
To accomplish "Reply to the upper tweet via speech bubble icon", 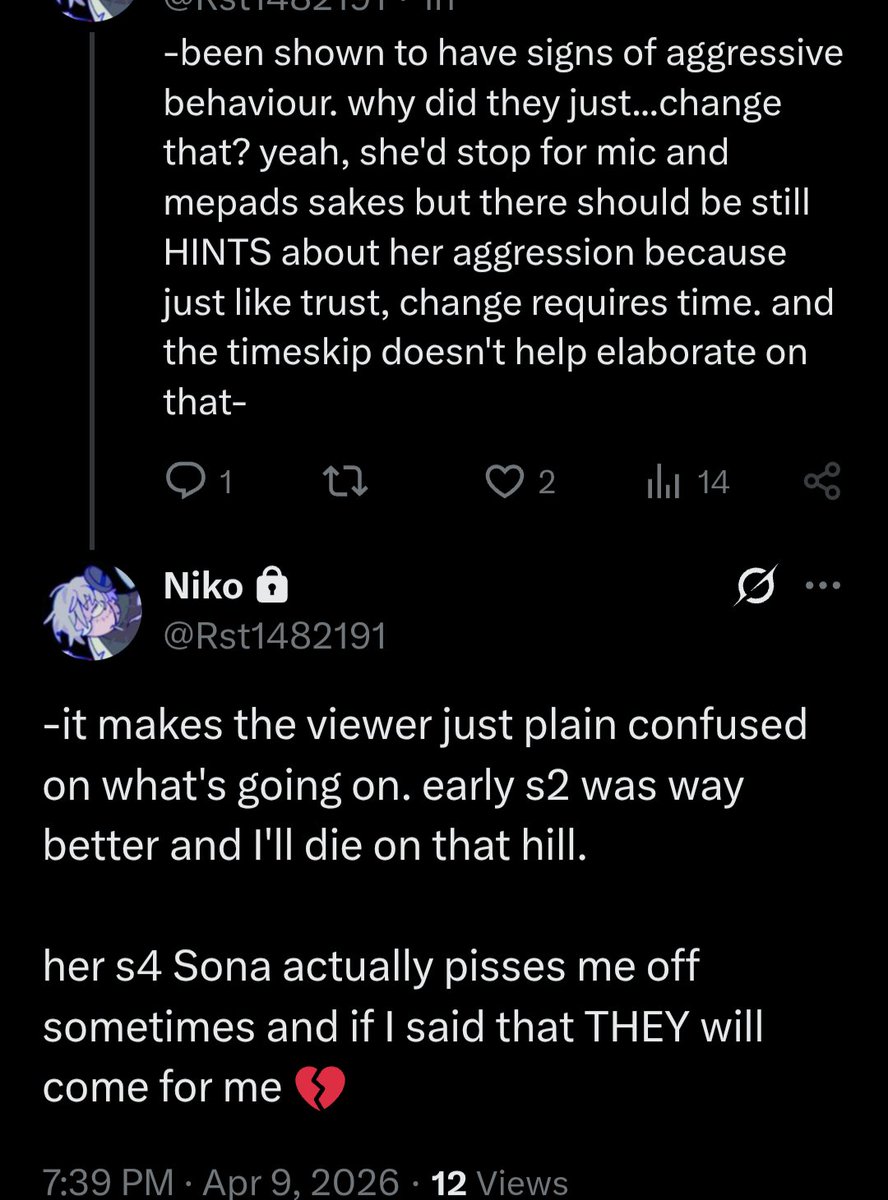I will click(185, 483).
